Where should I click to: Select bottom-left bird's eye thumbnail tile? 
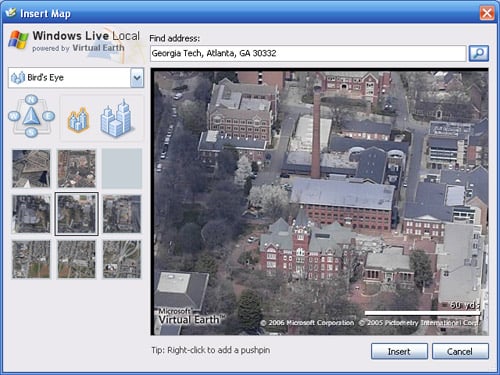click(31, 259)
